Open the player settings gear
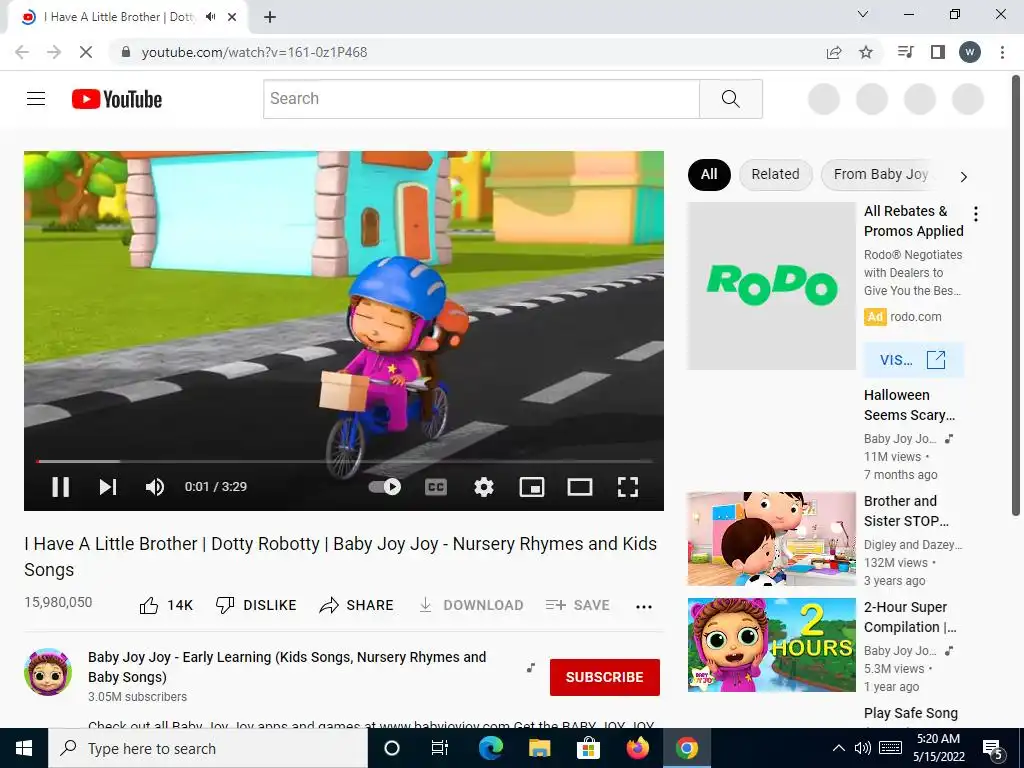The width and height of the screenshot is (1024, 768). [484, 487]
